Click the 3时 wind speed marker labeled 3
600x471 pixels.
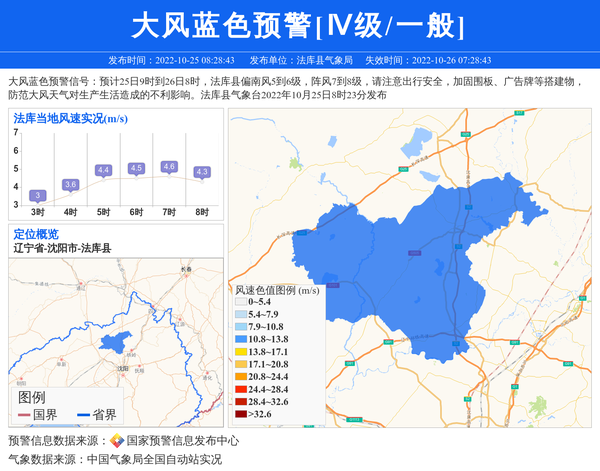pyautogui.click(x=37, y=196)
